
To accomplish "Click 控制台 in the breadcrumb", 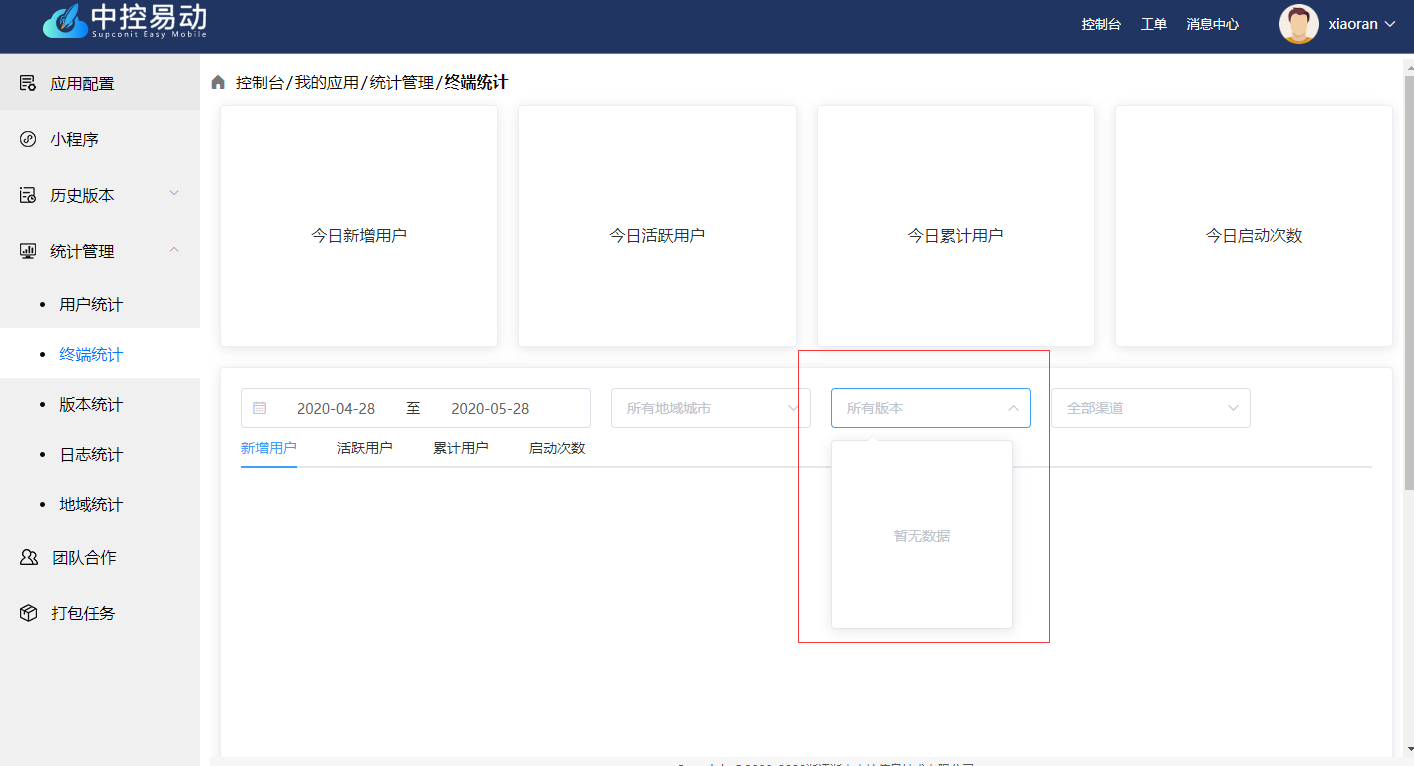I will click(x=260, y=82).
